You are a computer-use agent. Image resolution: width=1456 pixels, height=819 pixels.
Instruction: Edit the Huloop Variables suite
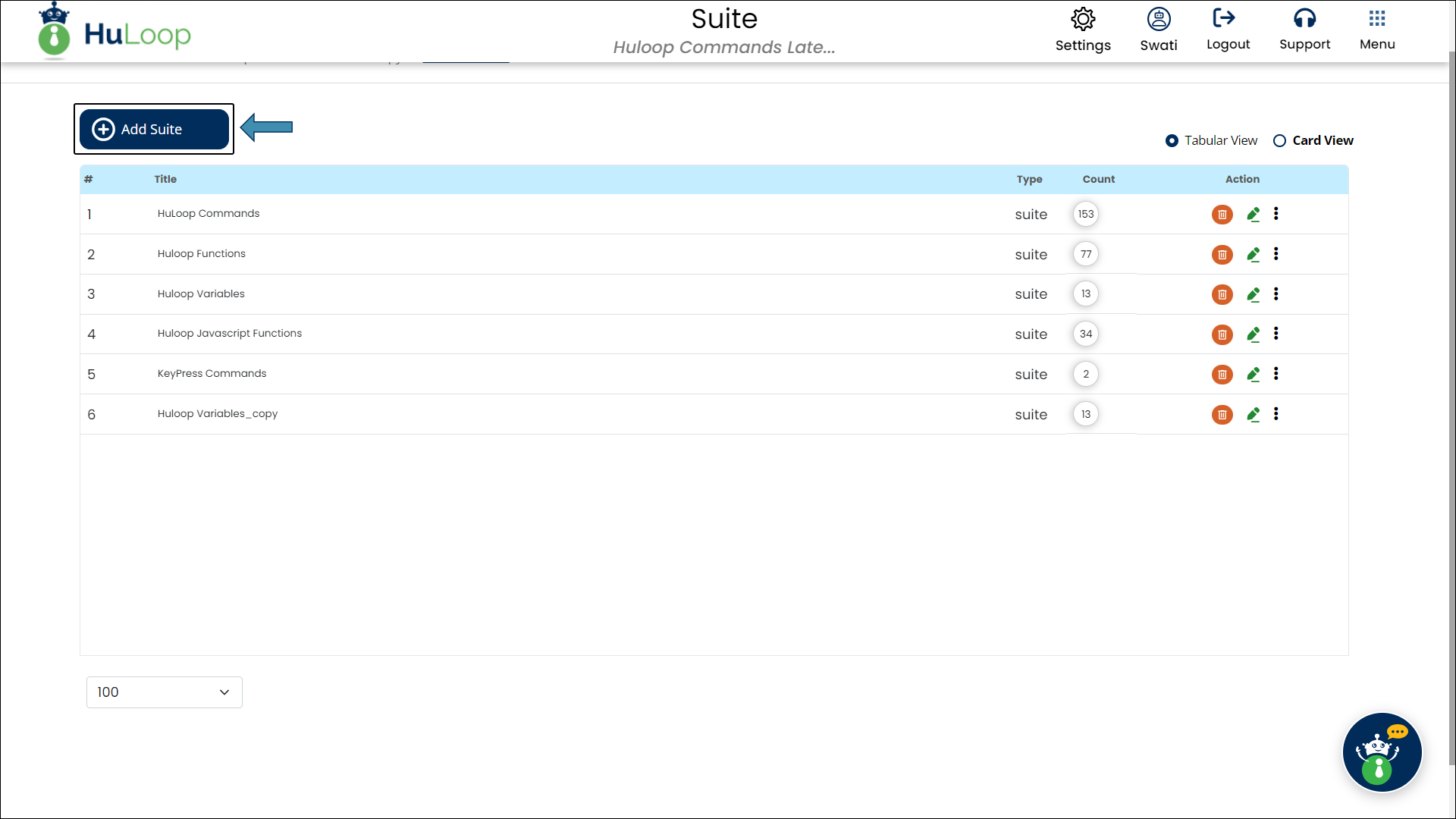[1254, 294]
